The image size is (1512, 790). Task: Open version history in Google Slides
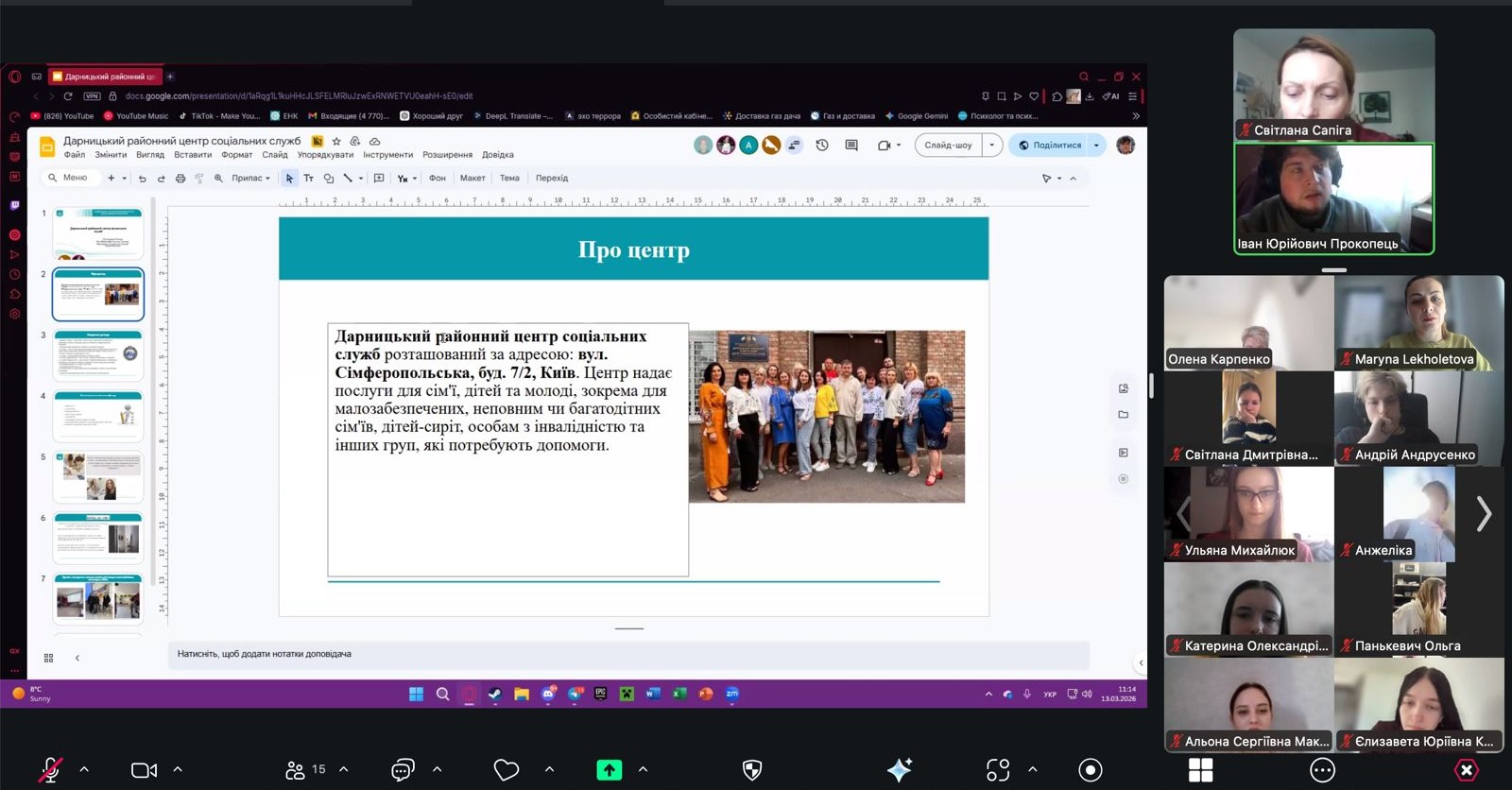pyautogui.click(x=822, y=146)
